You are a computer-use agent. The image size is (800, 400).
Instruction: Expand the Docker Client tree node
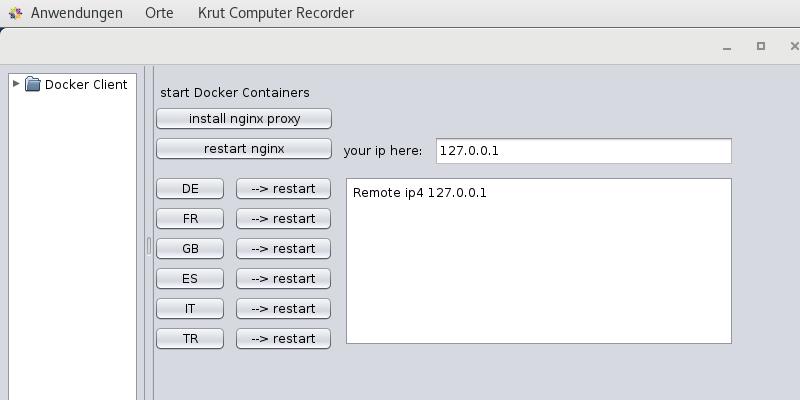(16, 84)
